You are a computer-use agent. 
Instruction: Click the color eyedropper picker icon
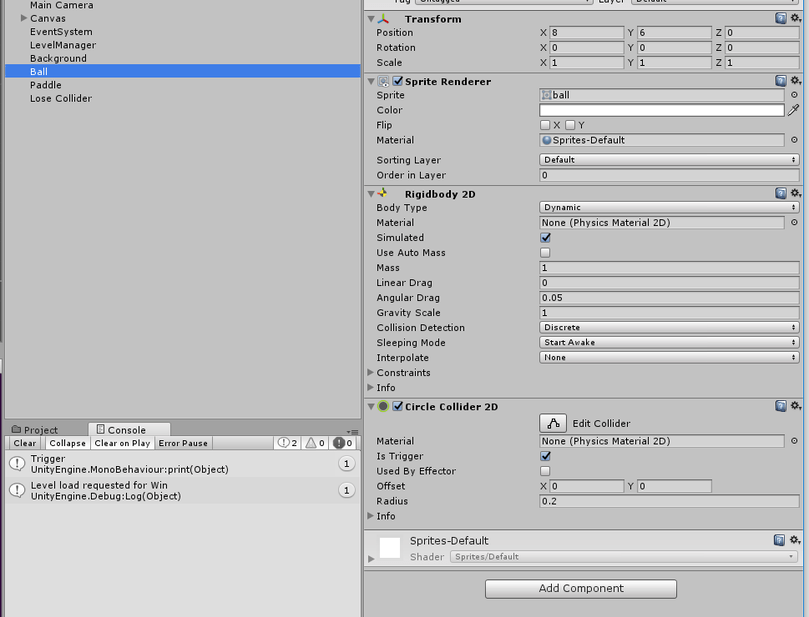[x=794, y=110]
